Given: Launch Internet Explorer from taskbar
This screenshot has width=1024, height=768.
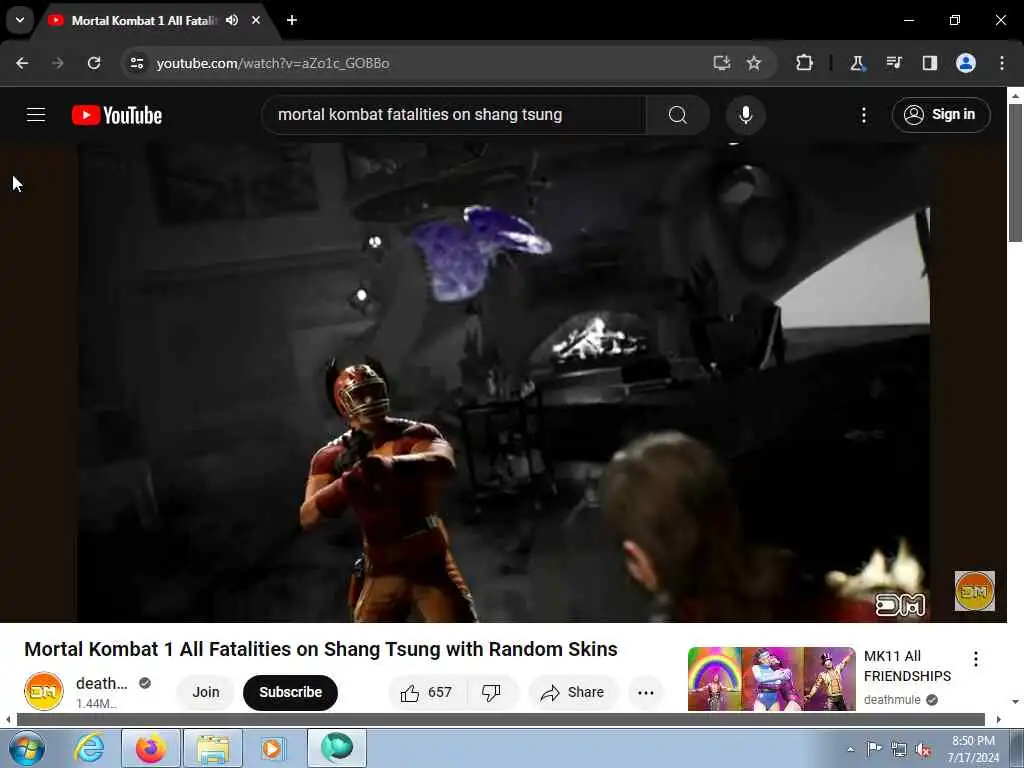Looking at the screenshot, I should 89,748.
